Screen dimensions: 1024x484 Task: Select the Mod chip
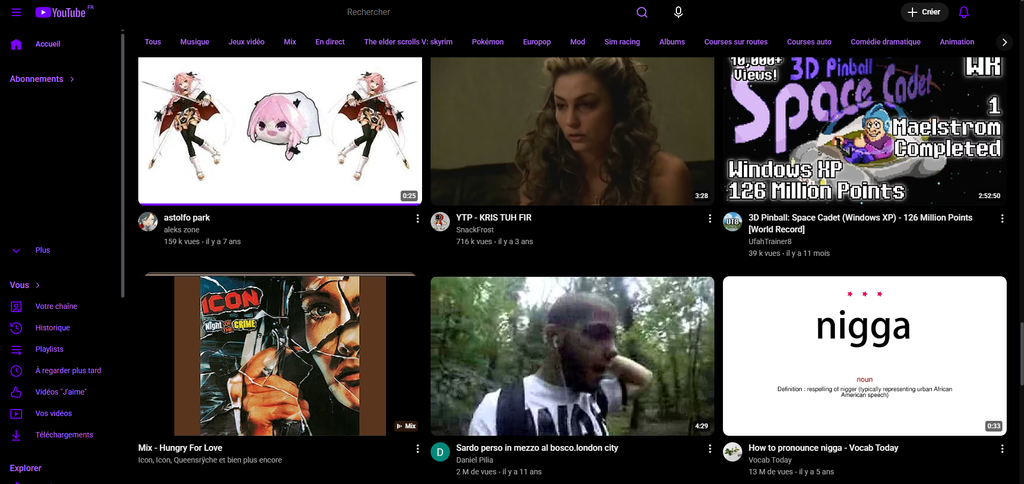pyautogui.click(x=577, y=42)
